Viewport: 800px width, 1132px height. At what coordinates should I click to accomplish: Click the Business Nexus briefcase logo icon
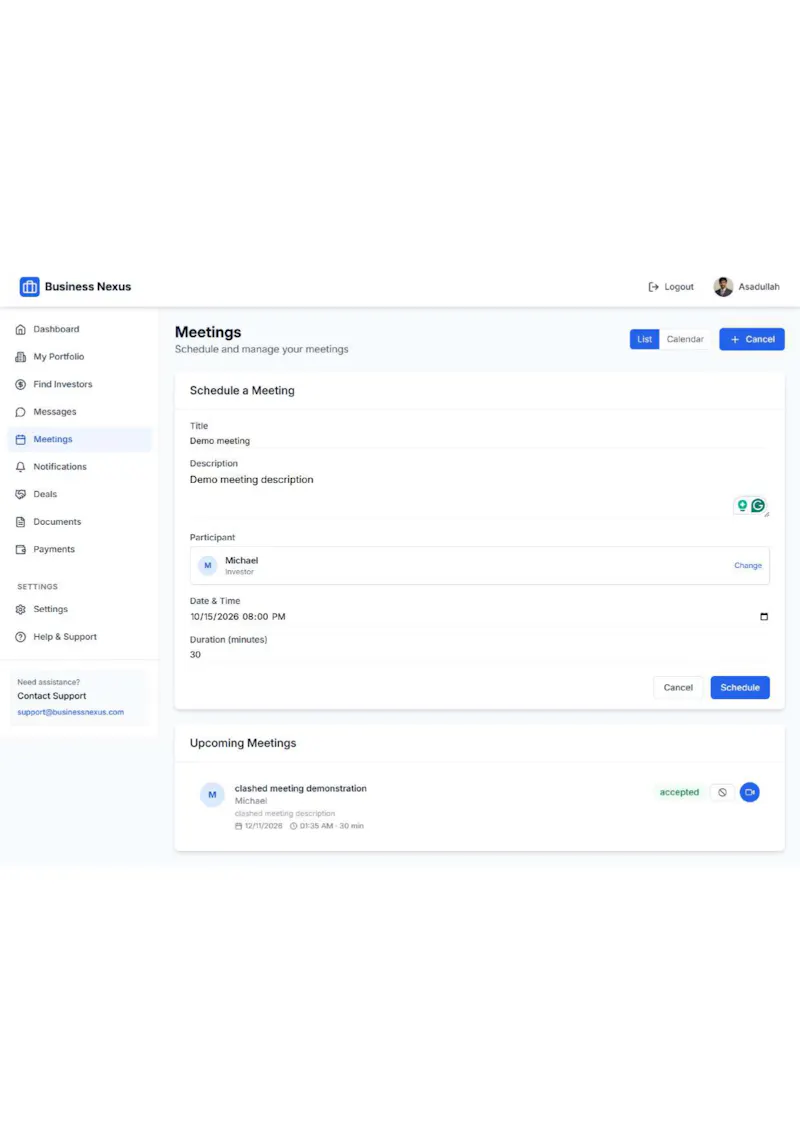click(x=30, y=287)
